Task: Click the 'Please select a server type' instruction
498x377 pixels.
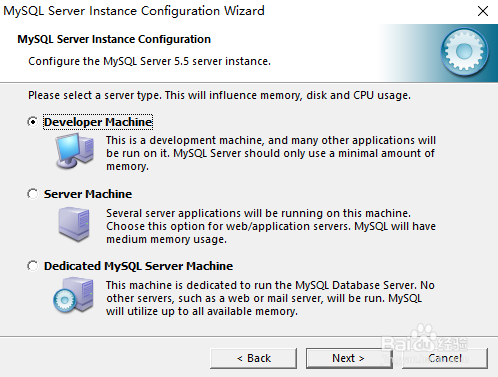Action: [219, 95]
